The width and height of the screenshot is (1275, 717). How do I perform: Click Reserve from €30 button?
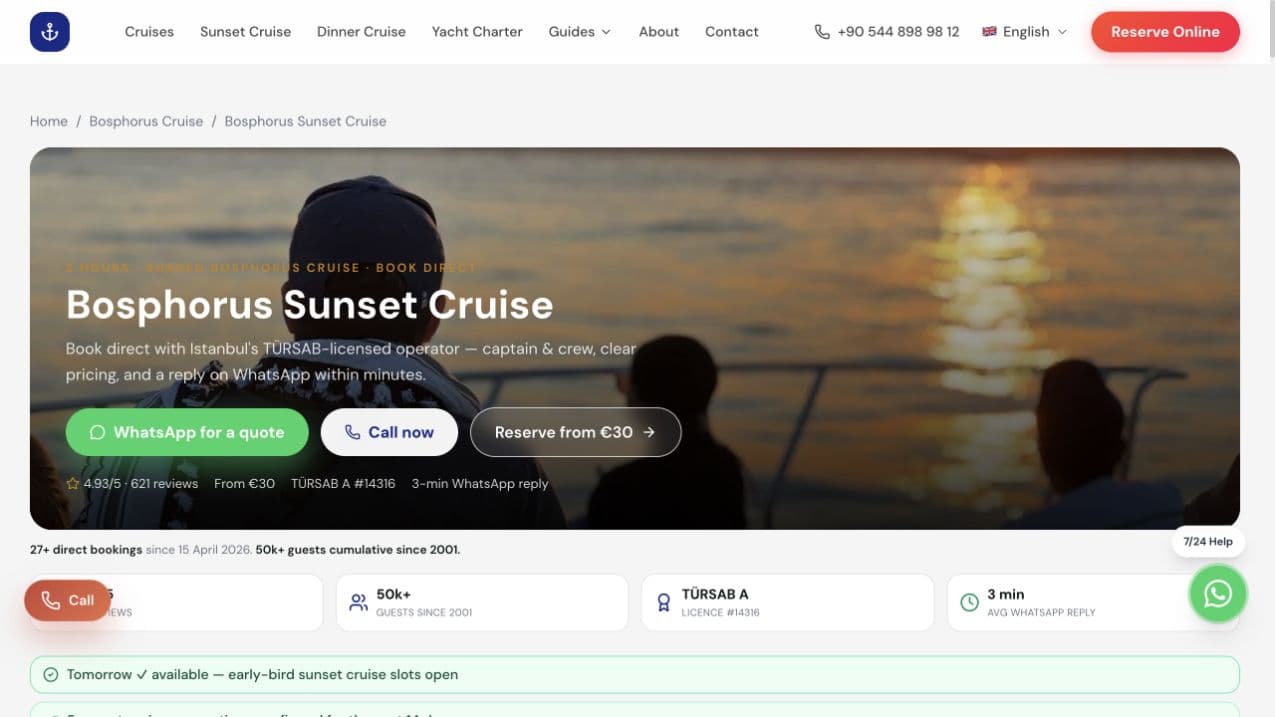click(x=575, y=432)
